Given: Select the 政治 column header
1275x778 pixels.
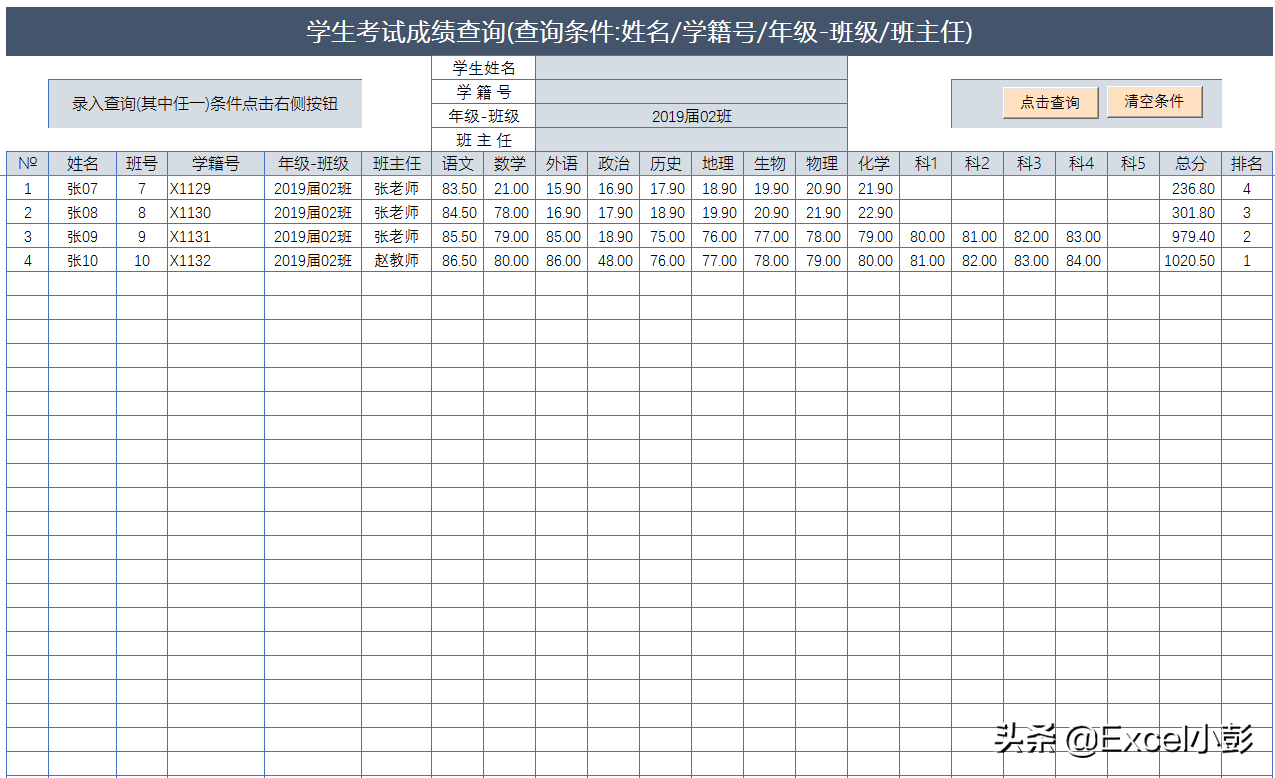Looking at the screenshot, I should 614,164.
